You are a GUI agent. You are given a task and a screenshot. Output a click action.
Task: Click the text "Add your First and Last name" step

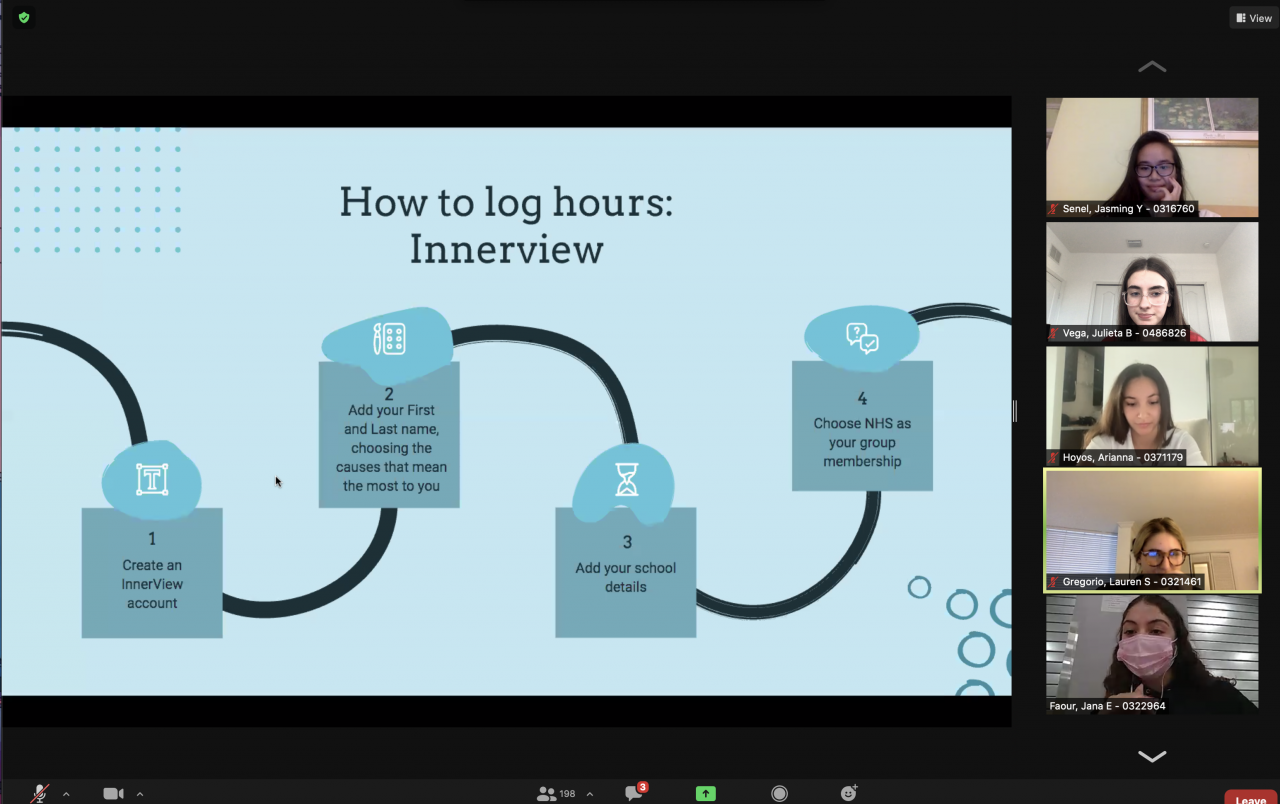(x=391, y=448)
